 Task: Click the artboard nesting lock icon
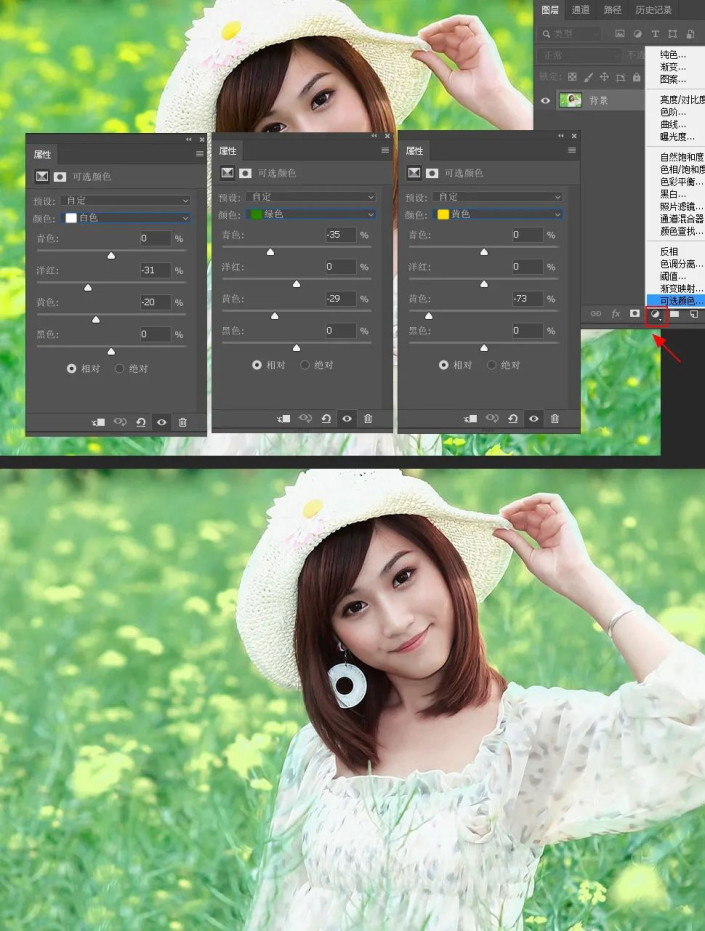pos(621,77)
